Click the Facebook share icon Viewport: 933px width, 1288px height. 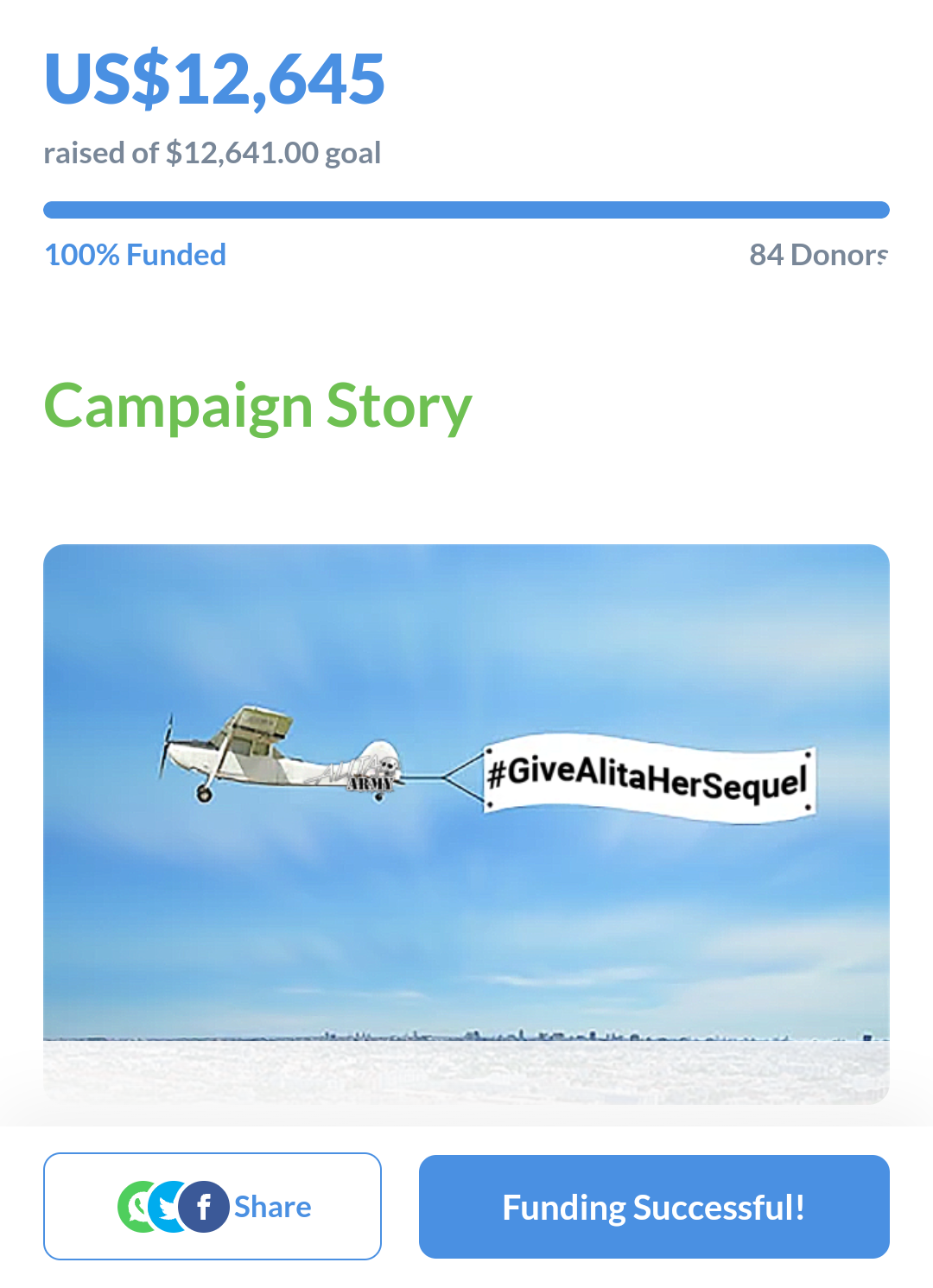(204, 1207)
